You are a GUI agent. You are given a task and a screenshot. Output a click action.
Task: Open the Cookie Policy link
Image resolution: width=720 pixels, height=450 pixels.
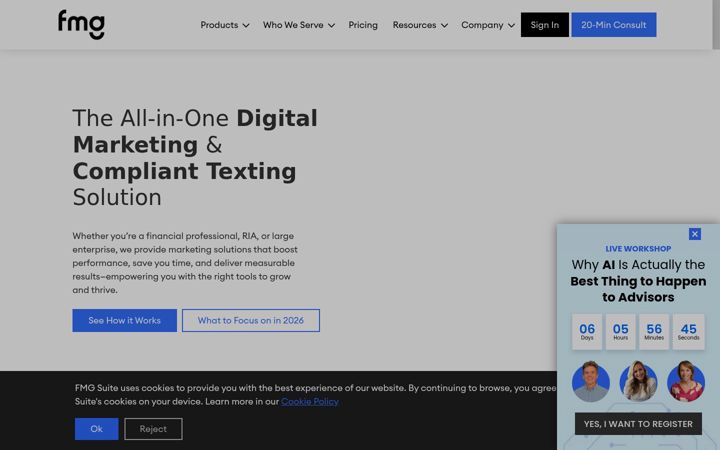[x=309, y=401]
